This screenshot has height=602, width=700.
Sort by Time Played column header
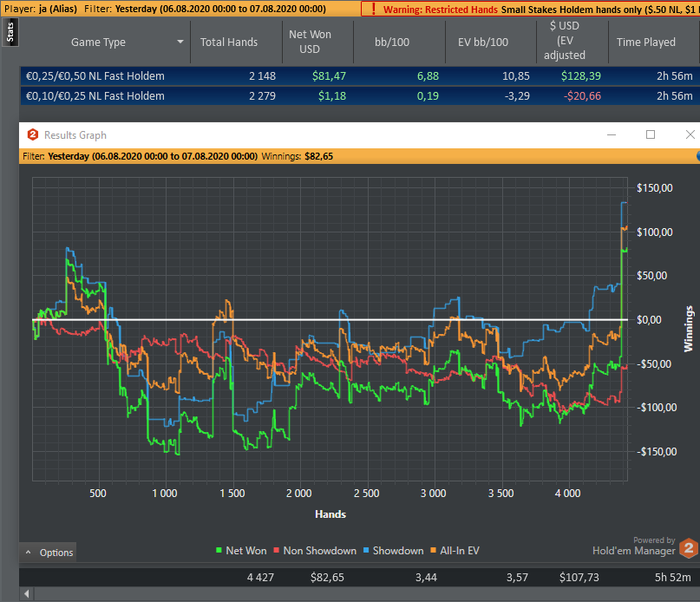pyautogui.click(x=646, y=42)
